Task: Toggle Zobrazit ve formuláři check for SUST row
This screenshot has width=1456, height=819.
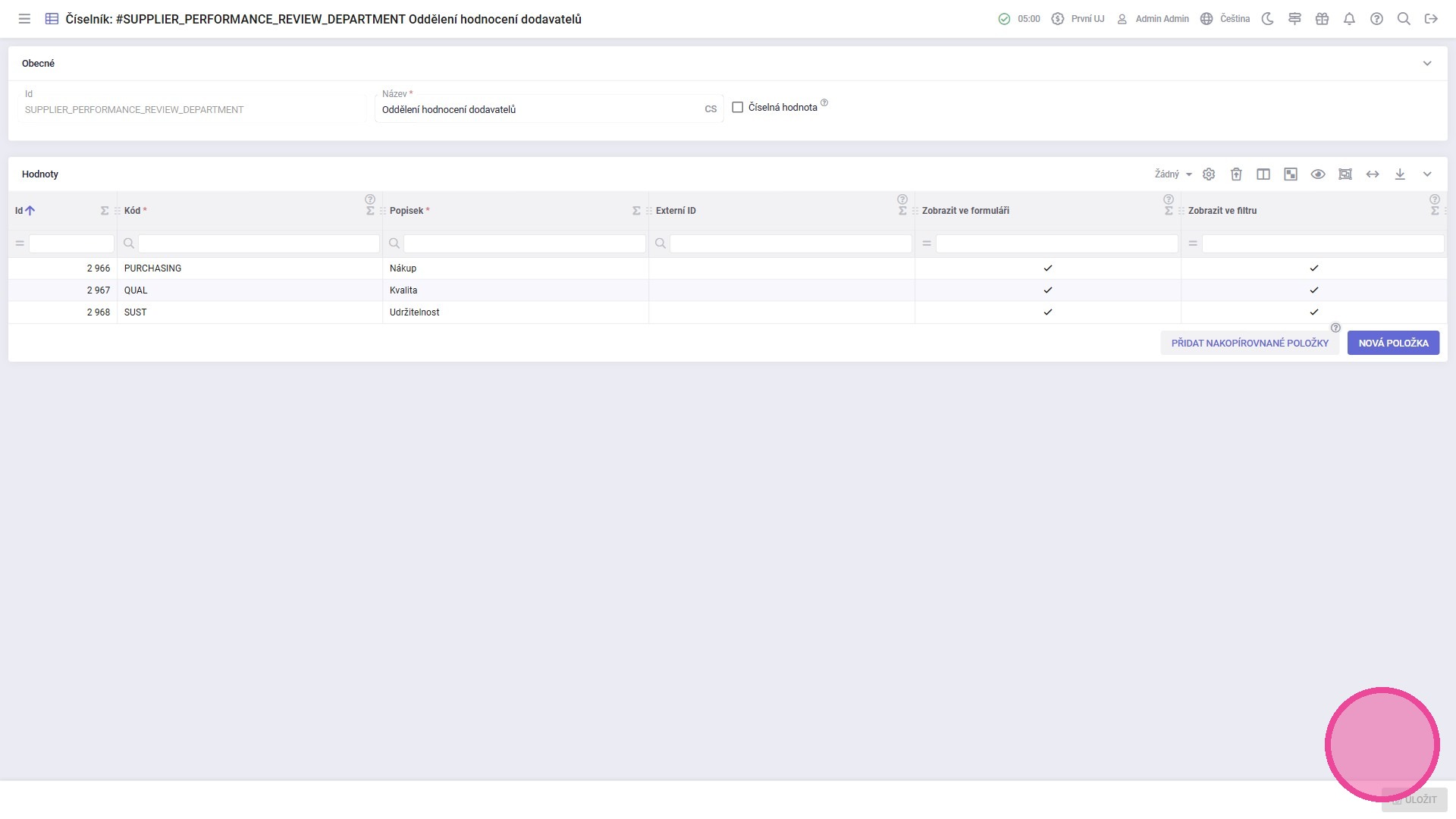Action: click(x=1048, y=312)
